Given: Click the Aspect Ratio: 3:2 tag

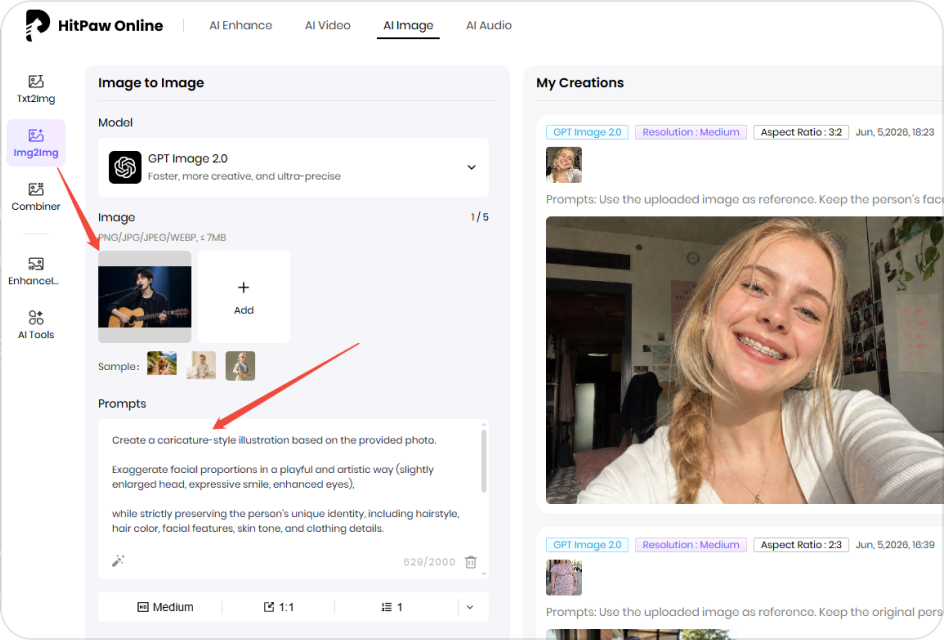Looking at the screenshot, I should pyautogui.click(x=801, y=132).
